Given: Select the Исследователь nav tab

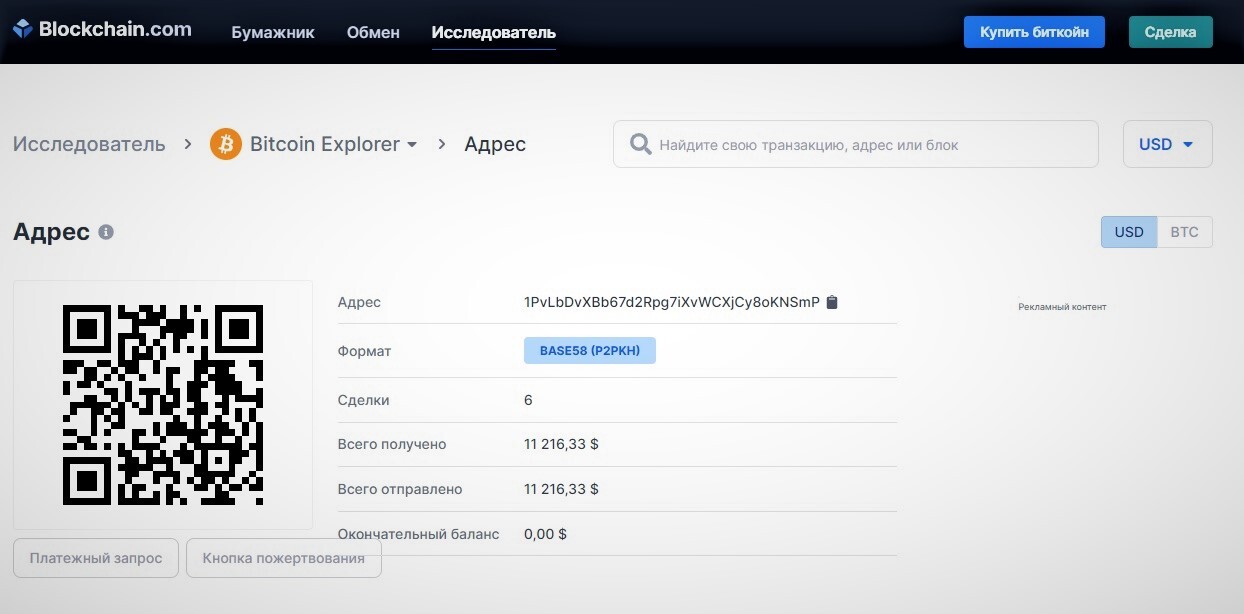Looking at the screenshot, I should click(x=493, y=32).
